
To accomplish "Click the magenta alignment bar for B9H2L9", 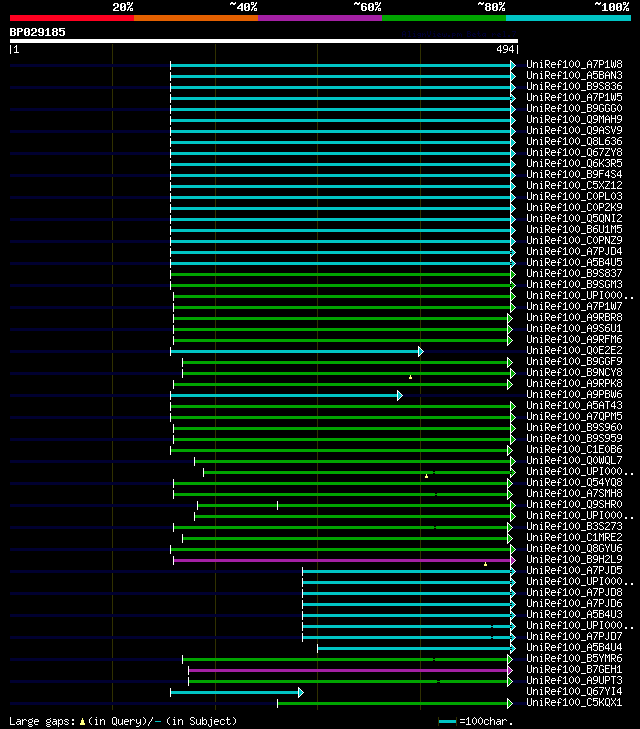I will pyautogui.click(x=342, y=560).
